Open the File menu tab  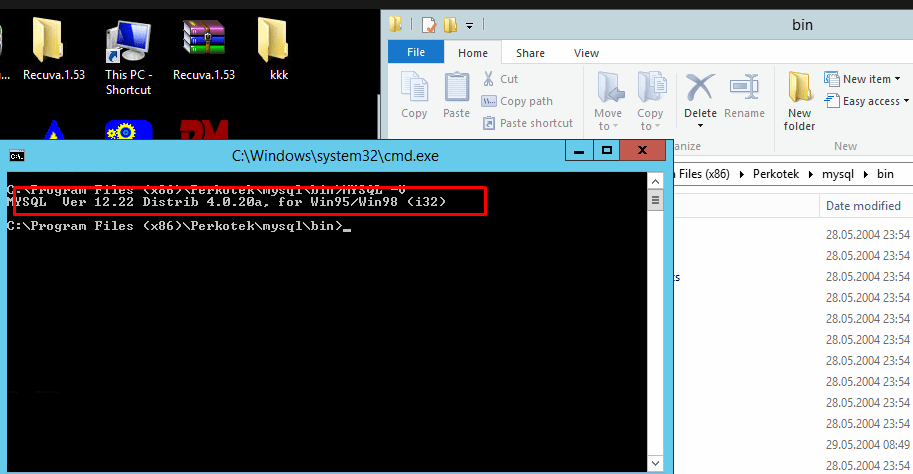[416, 53]
